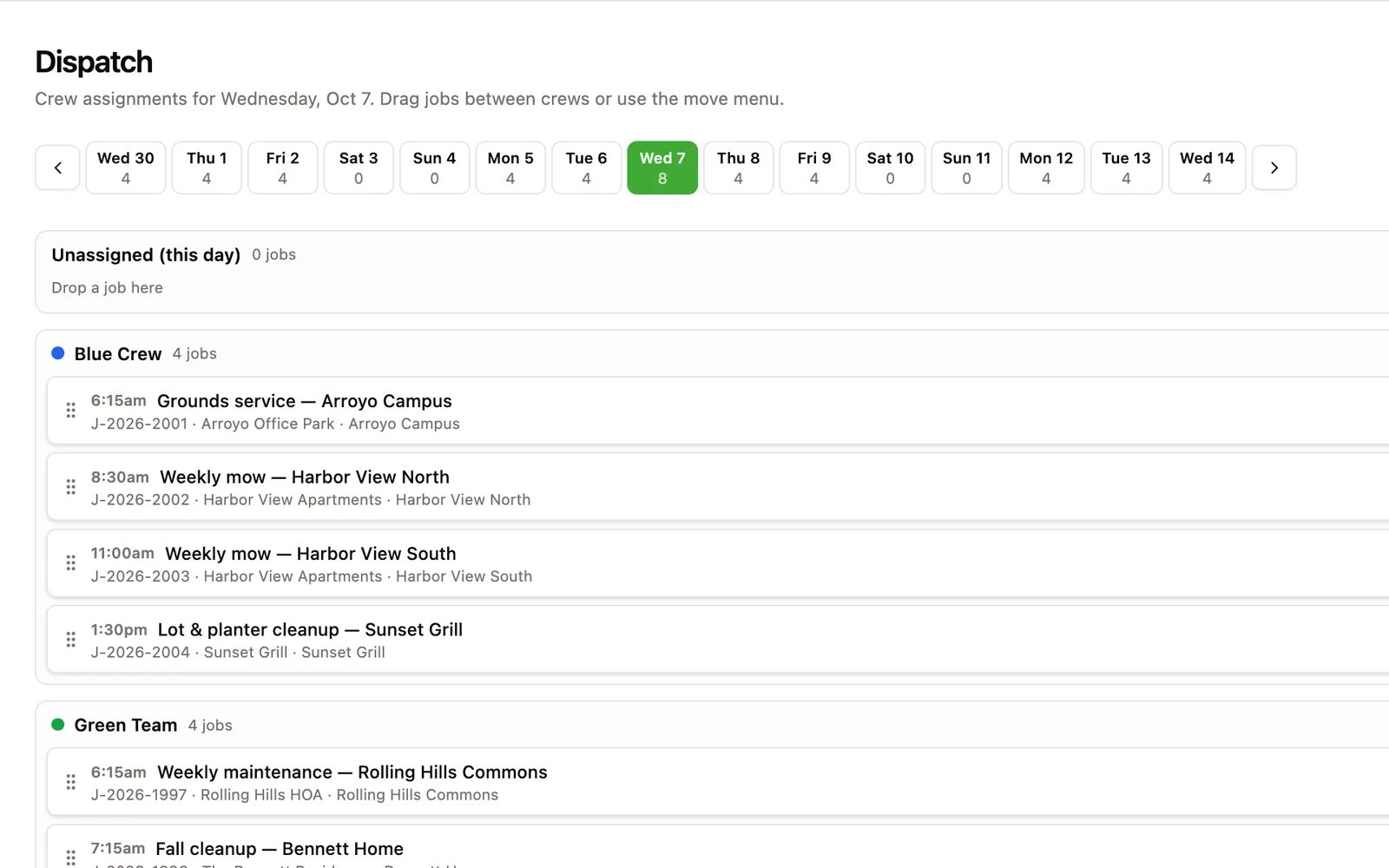The width and height of the screenshot is (1389, 868).
Task: Open the Wed 14 date tab
Action: pyautogui.click(x=1207, y=168)
